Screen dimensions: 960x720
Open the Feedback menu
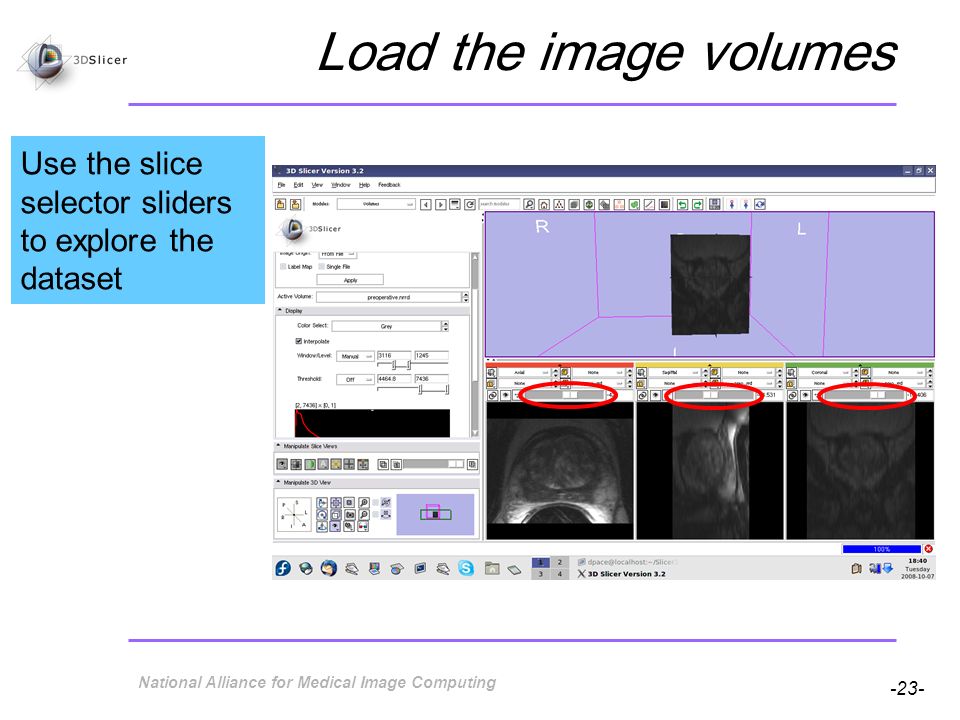point(389,185)
